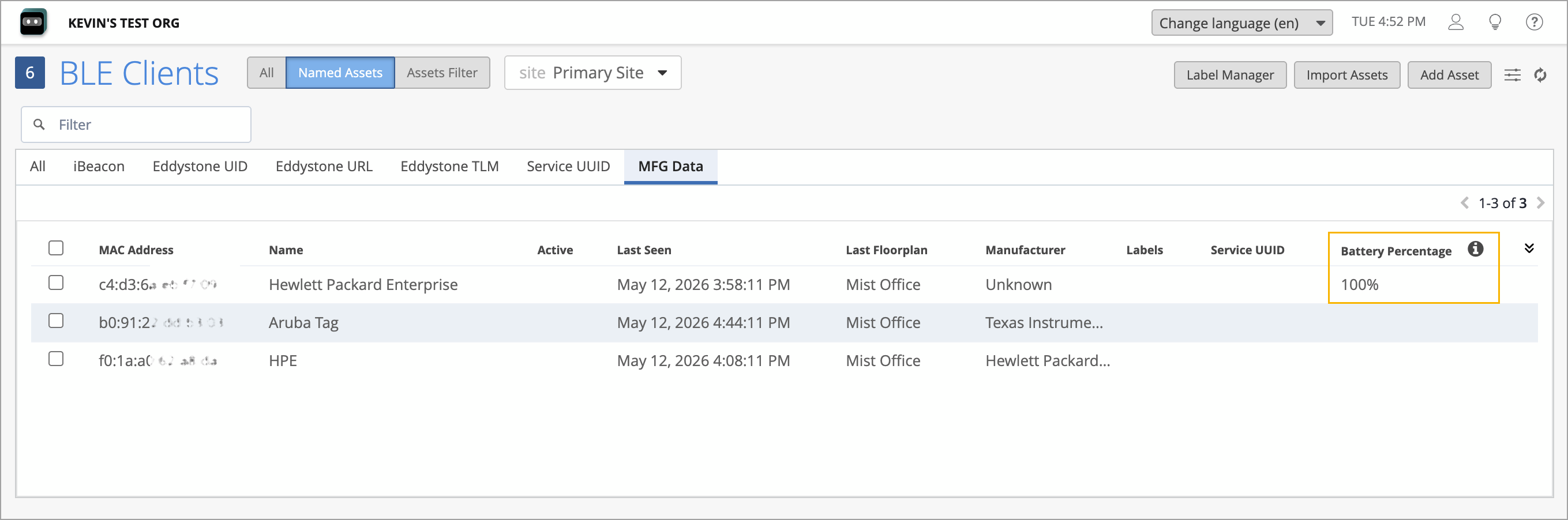This screenshot has height=520, width=1568.
Task: Select the Assets Filter button
Action: tap(442, 73)
